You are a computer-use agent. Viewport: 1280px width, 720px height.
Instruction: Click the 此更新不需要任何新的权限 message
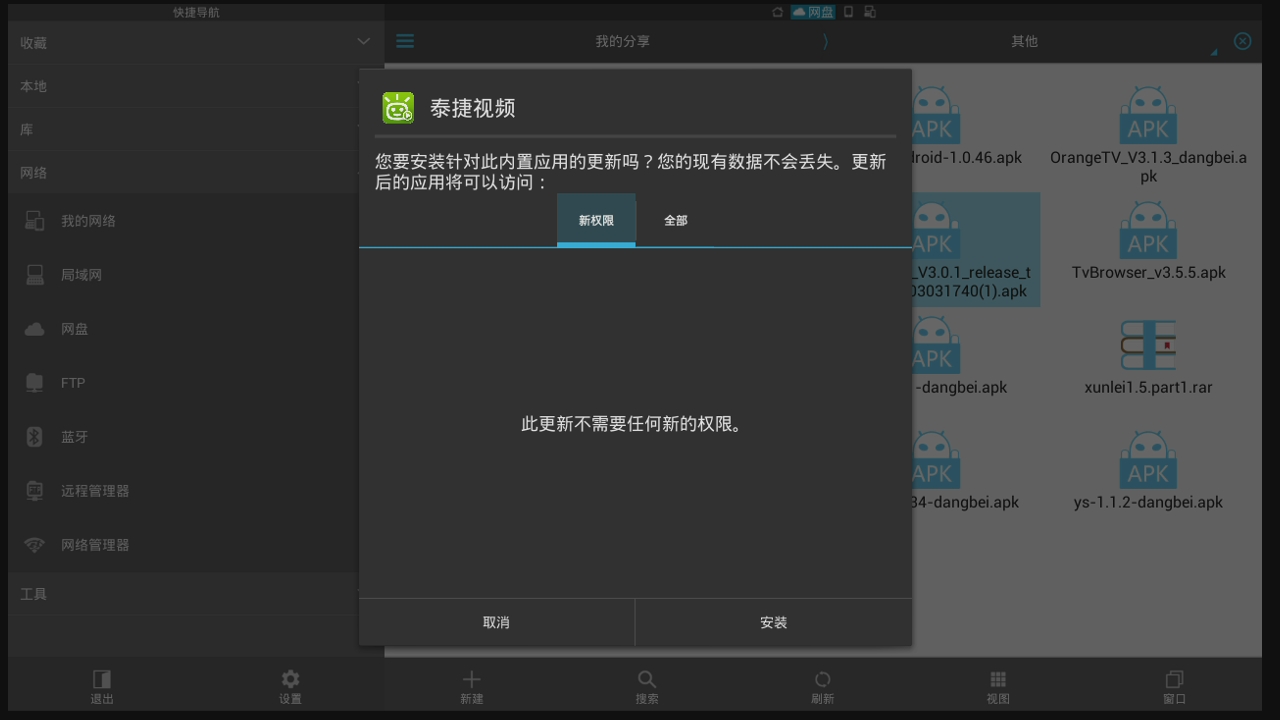click(x=635, y=424)
